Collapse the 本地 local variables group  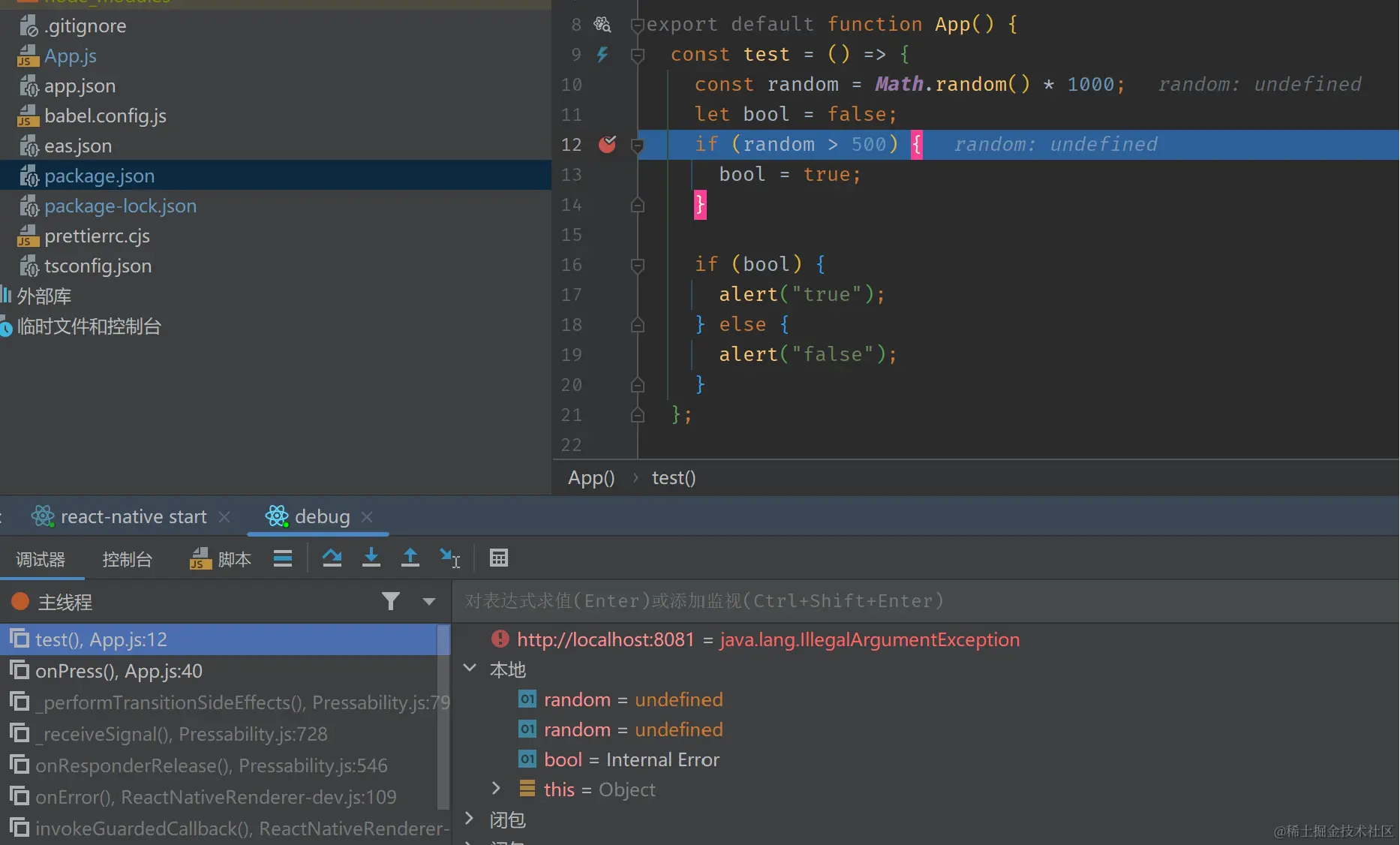tap(470, 668)
